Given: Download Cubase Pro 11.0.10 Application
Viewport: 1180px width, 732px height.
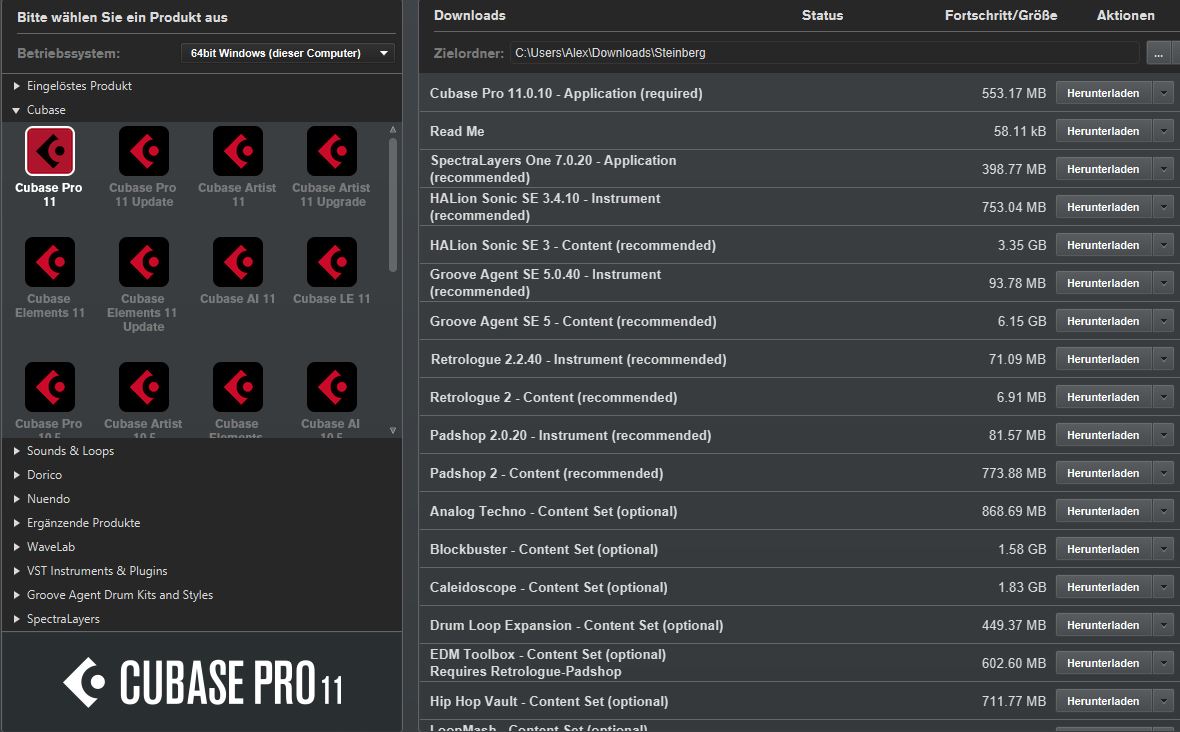Looking at the screenshot, I should 1102,93.
